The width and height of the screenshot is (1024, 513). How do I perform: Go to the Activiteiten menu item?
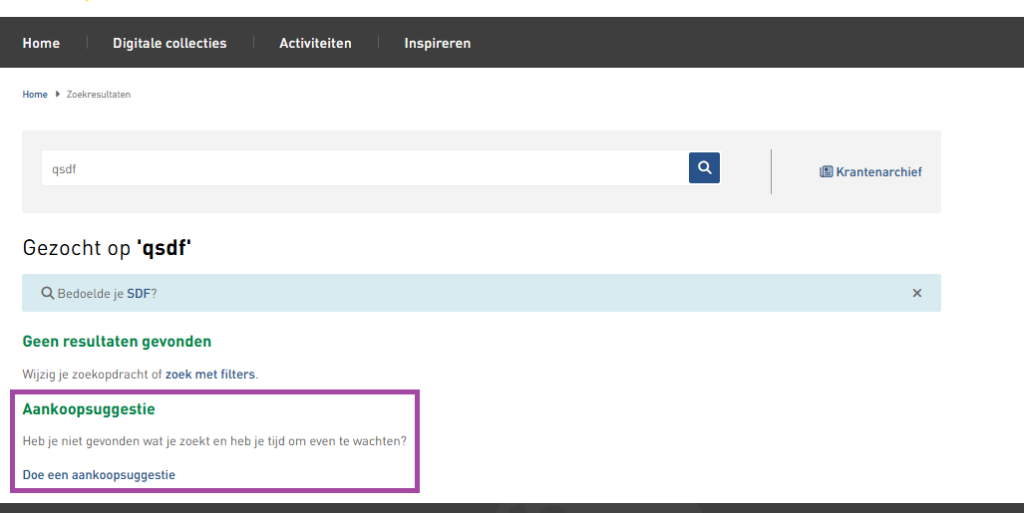315,43
